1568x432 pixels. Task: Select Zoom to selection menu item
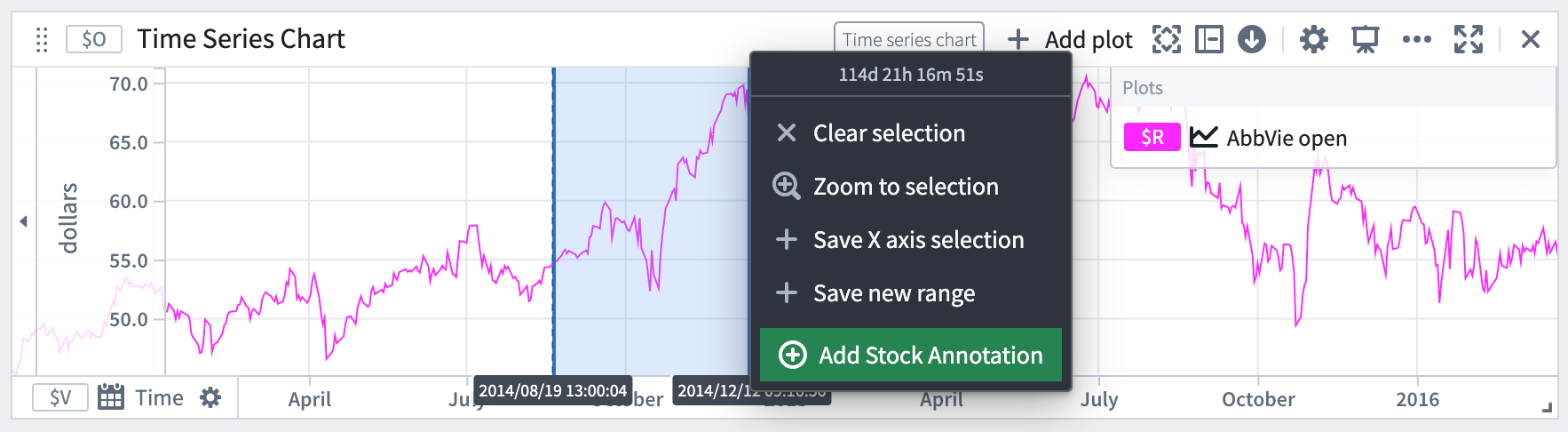905,187
